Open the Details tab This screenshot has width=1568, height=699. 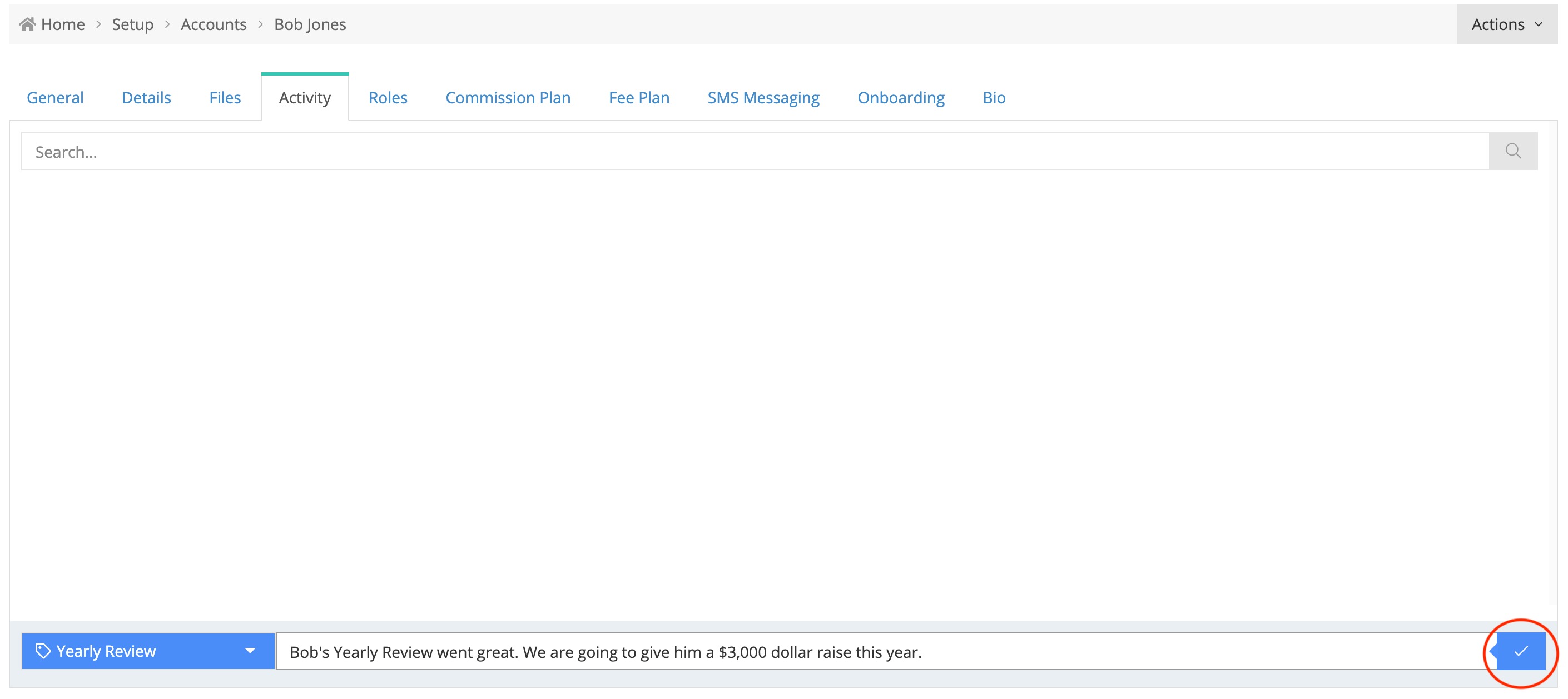146,97
